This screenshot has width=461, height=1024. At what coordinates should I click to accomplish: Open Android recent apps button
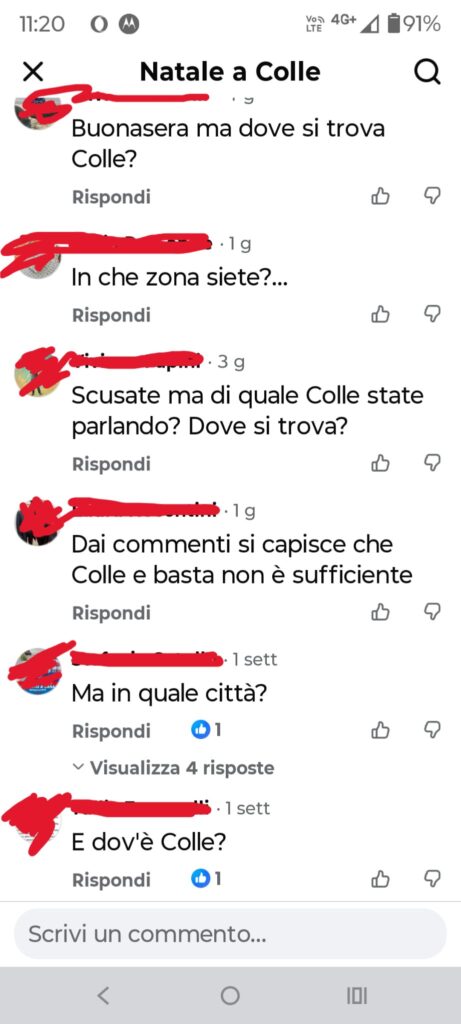[x=357, y=995]
